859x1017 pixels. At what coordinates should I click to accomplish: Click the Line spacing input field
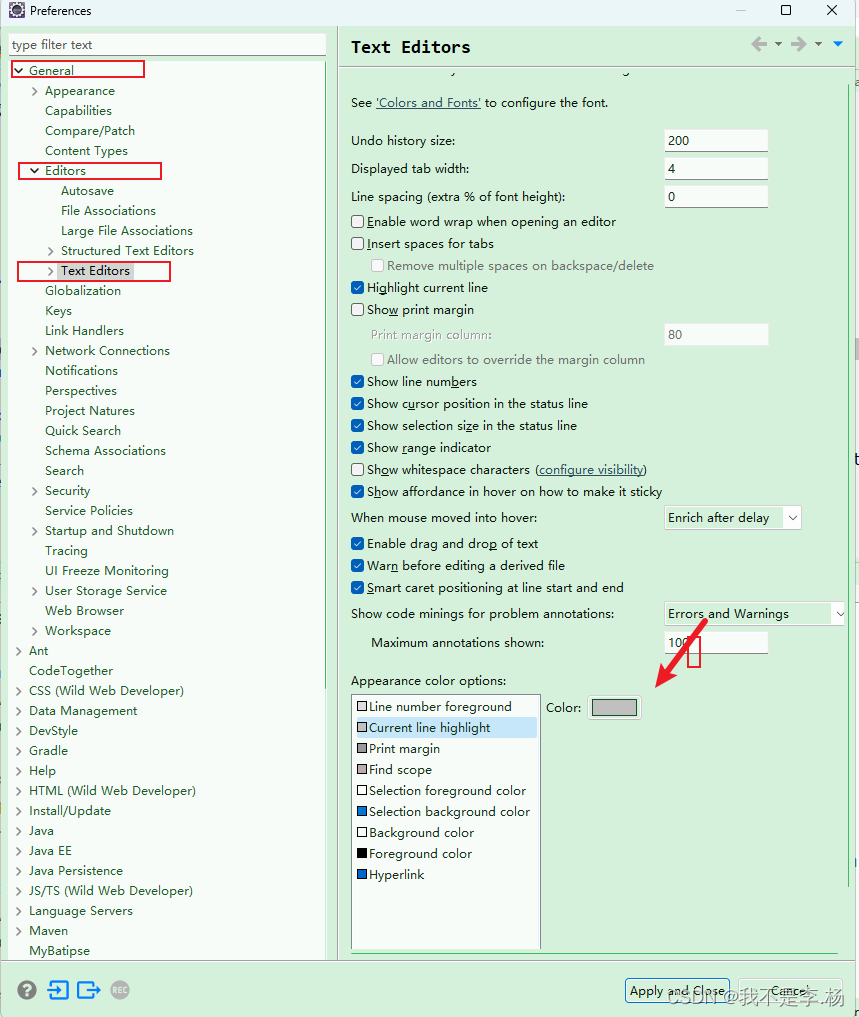pyautogui.click(x=716, y=197)
